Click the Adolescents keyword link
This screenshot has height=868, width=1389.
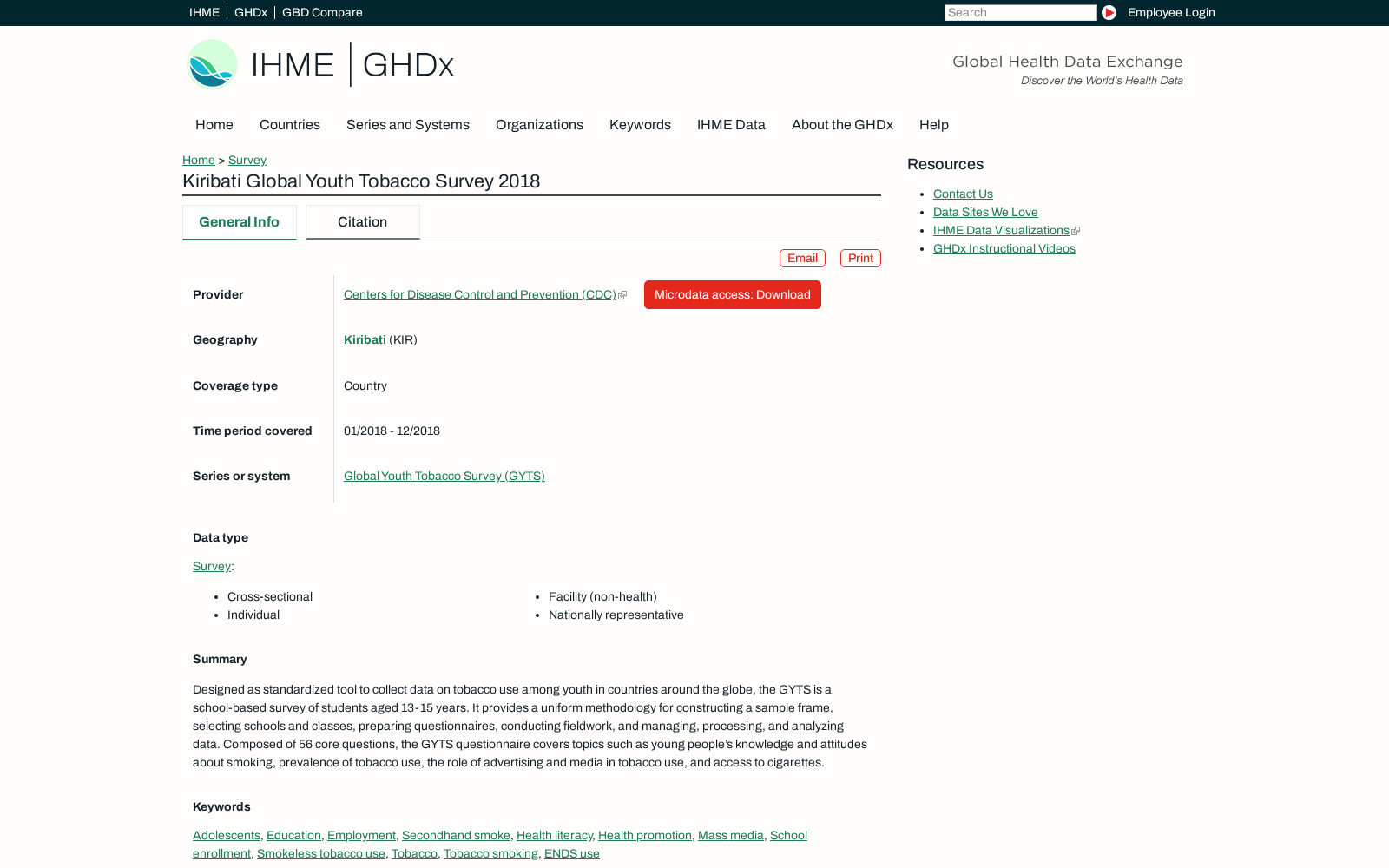(x=227, y=836)
